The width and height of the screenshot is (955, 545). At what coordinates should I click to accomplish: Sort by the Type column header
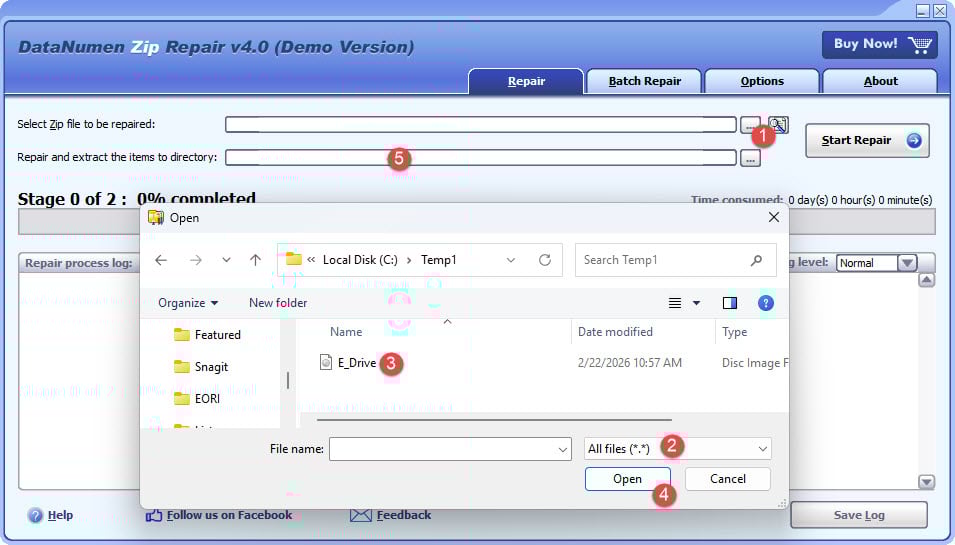click(735, 332)
